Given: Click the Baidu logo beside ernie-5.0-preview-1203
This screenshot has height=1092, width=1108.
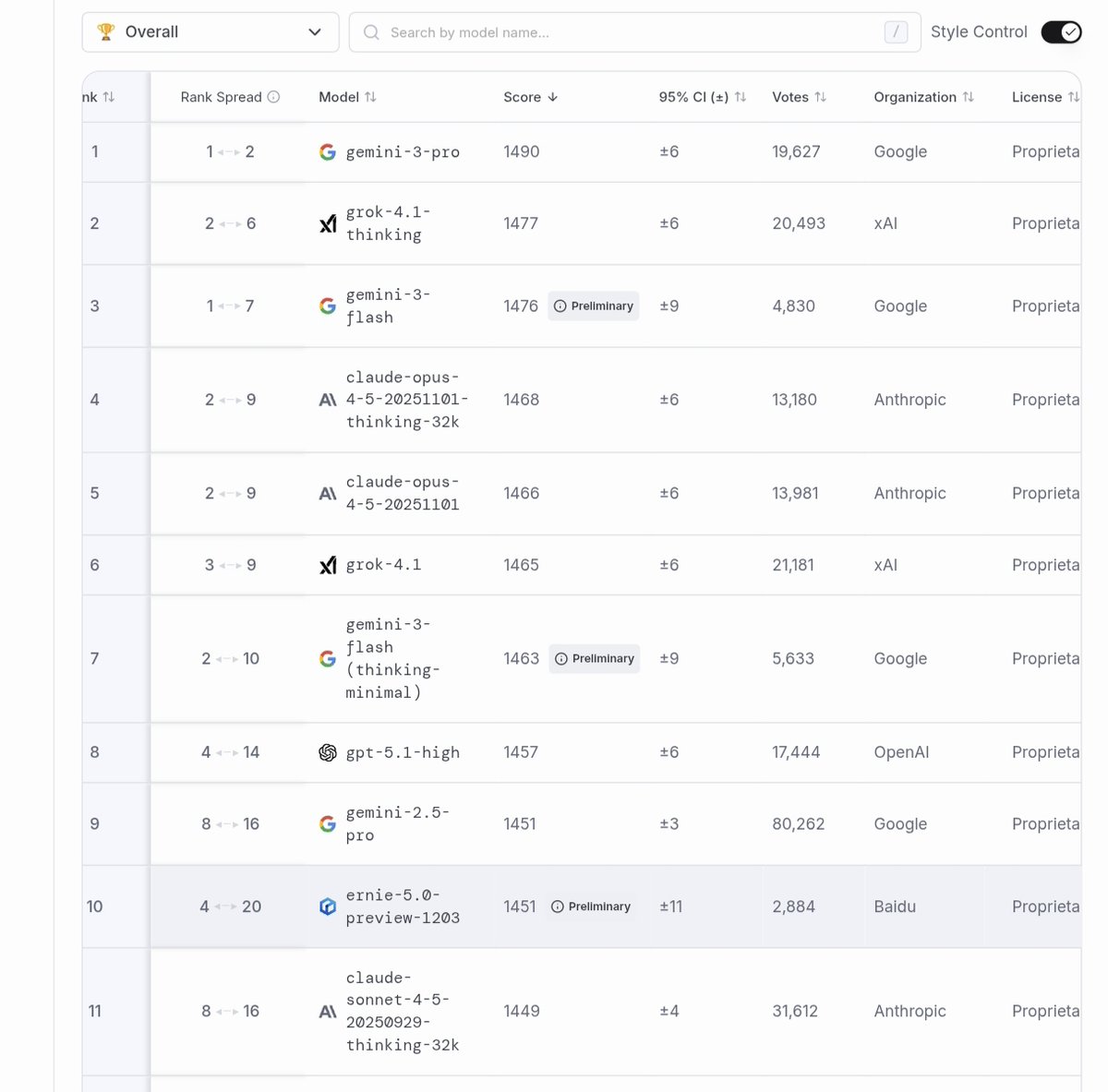Looking at the screenshot, I should 328,906.
